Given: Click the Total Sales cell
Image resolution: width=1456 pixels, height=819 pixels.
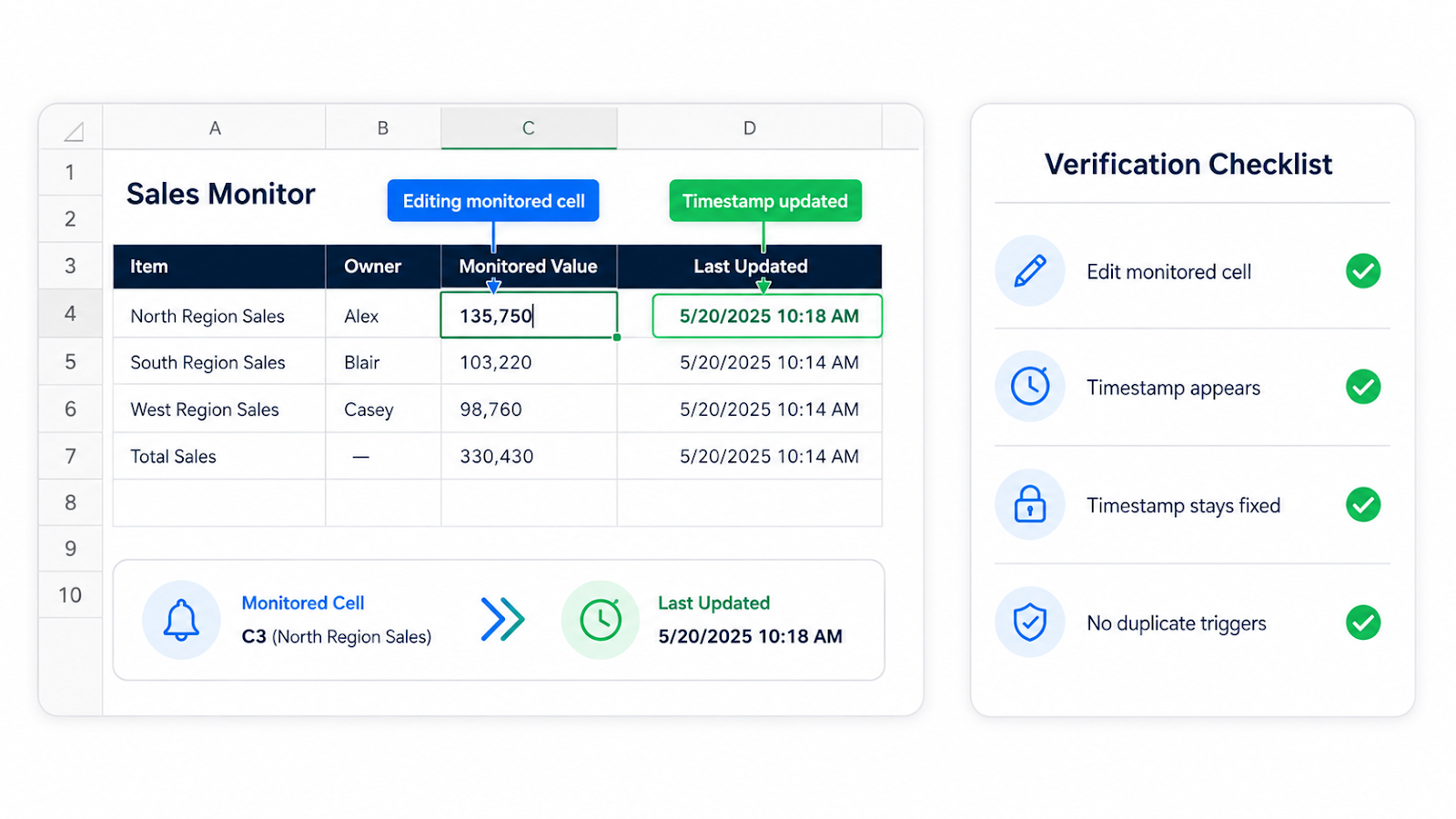Looking at the screenshot, I should (219, 456).
